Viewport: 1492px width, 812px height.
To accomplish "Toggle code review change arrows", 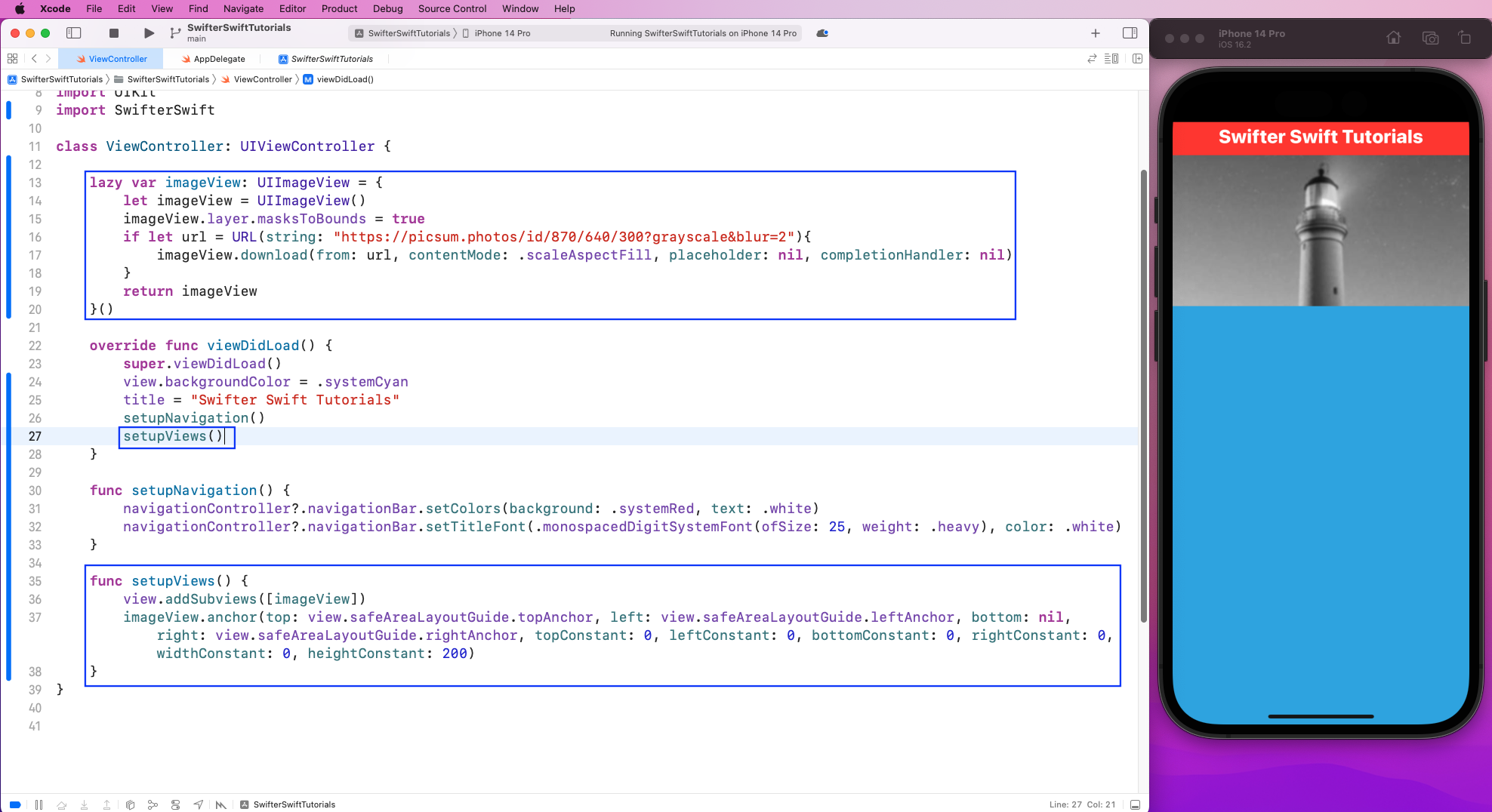I will [1092, 59].
